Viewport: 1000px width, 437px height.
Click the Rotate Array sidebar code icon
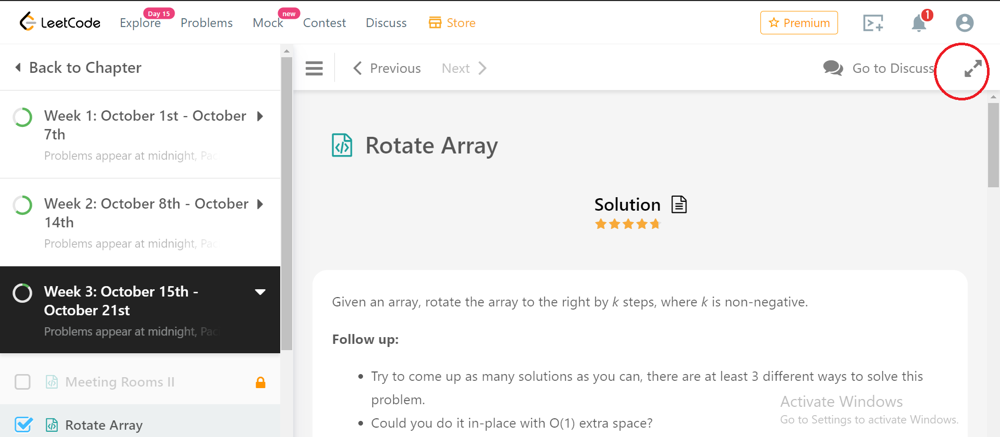[52, 425]
